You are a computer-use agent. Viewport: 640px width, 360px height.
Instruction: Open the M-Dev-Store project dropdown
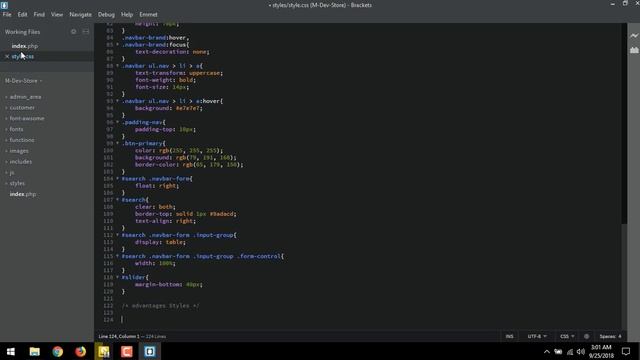point(23,81)
